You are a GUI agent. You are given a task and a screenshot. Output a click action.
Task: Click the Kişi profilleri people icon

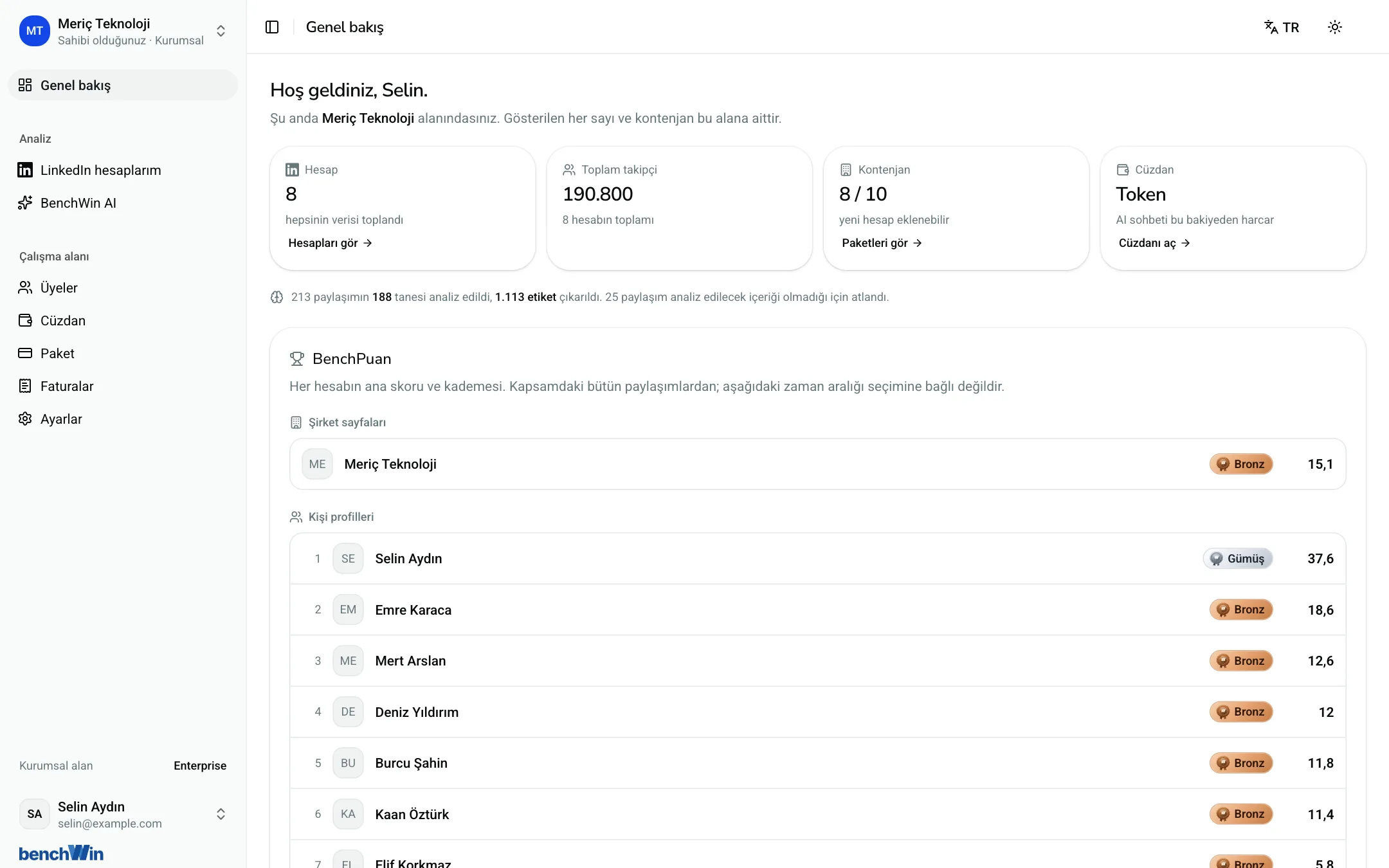click(296, 517)
